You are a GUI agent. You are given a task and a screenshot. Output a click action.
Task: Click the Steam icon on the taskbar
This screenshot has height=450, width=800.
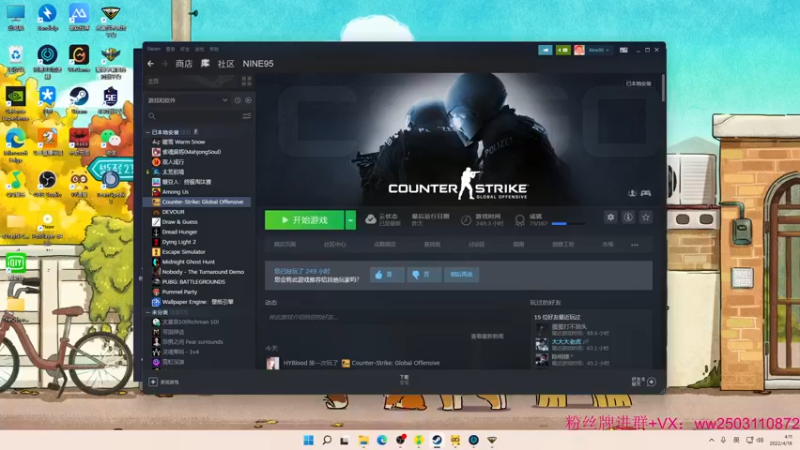[x=437, y=440]
